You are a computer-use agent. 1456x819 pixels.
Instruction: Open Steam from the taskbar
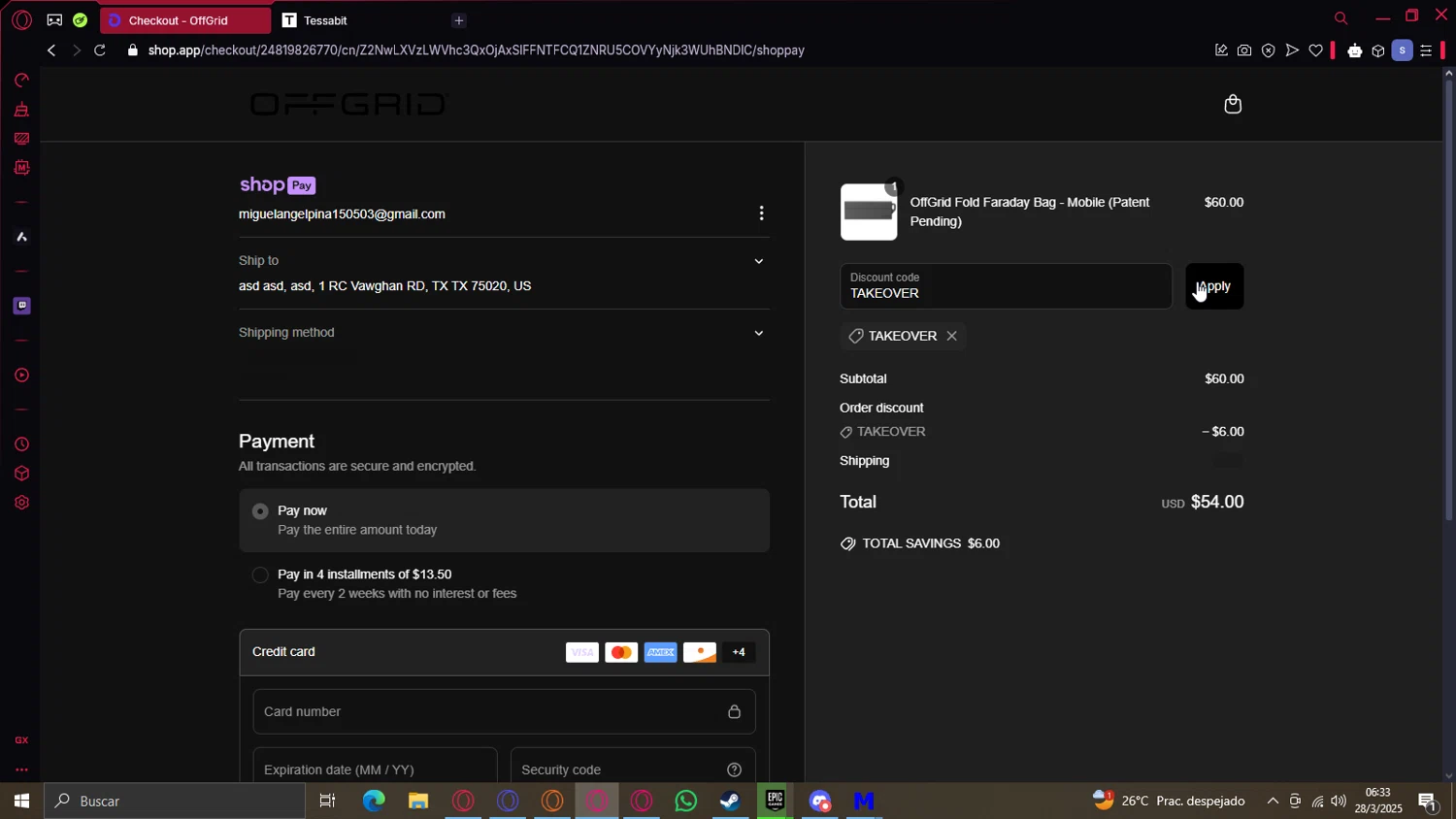point(730,801)
